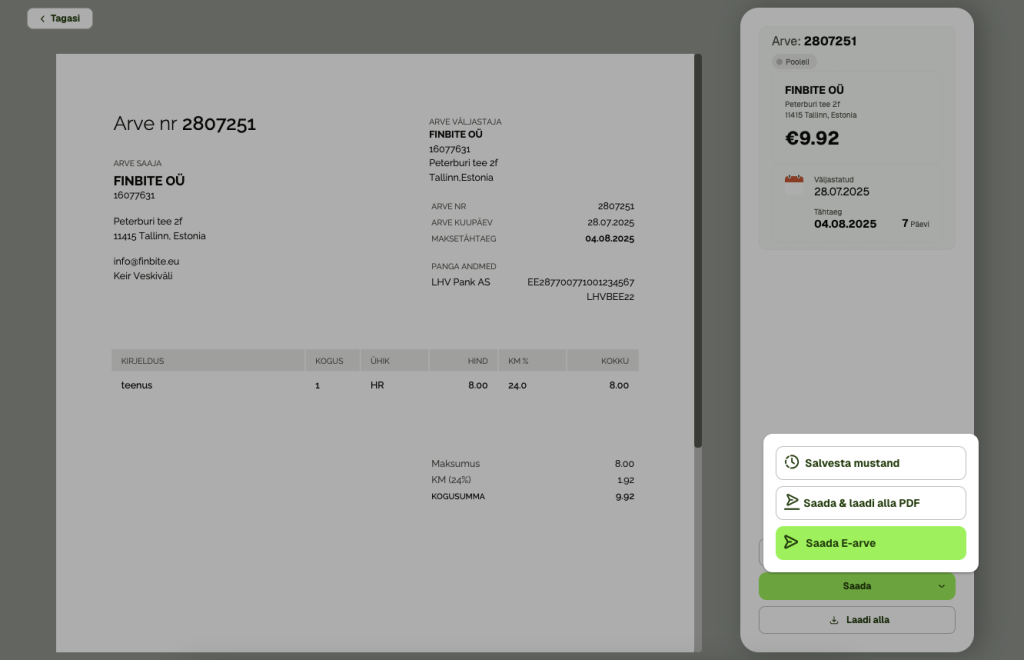This screenshot has width=1024, height=660.
Task: Click the HR unit cell
Action: click(x=377, y=385)
